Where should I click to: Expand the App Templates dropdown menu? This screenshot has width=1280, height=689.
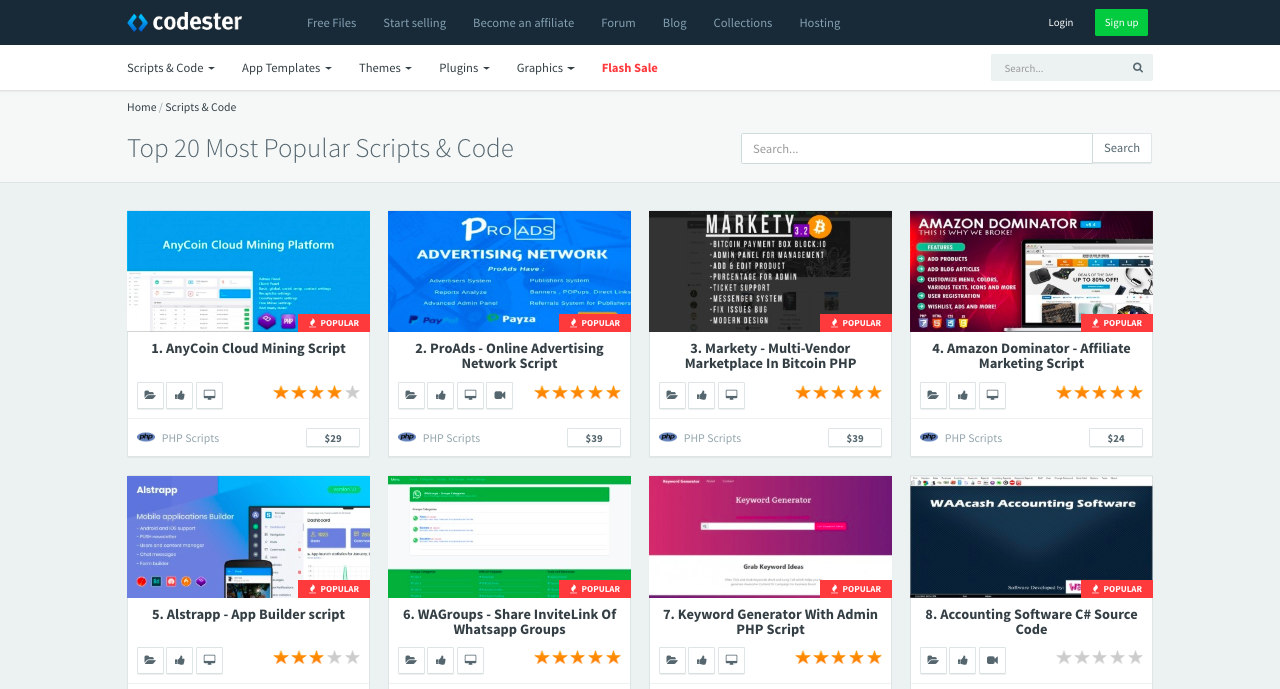[286, 68]
